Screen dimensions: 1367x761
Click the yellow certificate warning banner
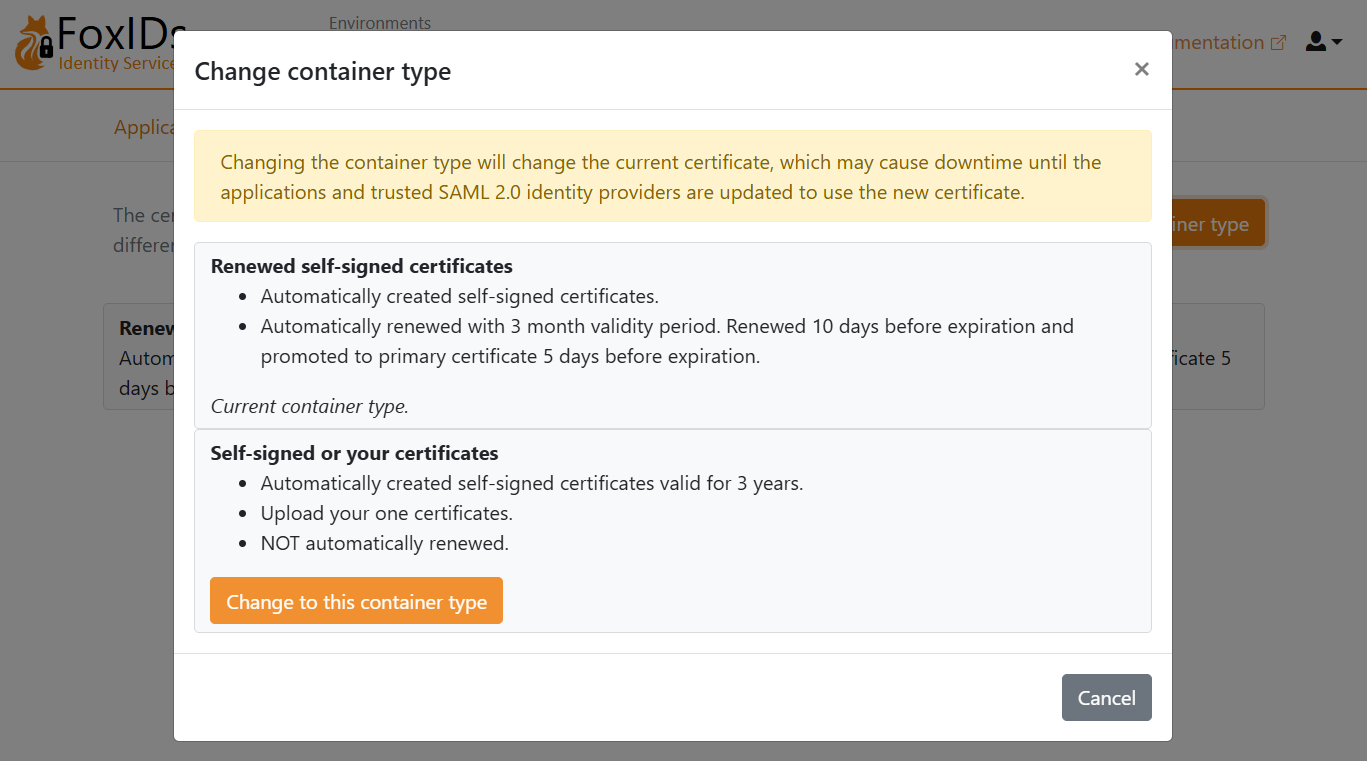coord(672,177)
